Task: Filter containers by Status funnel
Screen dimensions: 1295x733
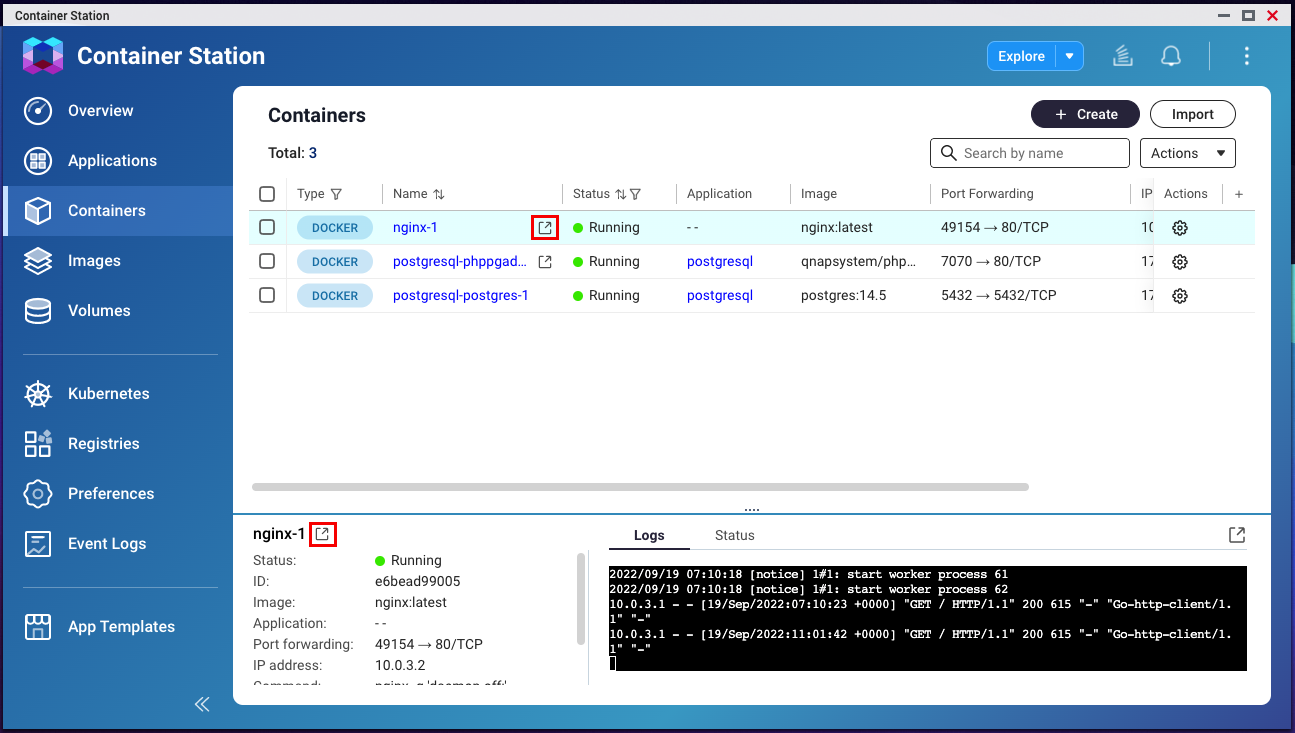Action: [635, 194]
